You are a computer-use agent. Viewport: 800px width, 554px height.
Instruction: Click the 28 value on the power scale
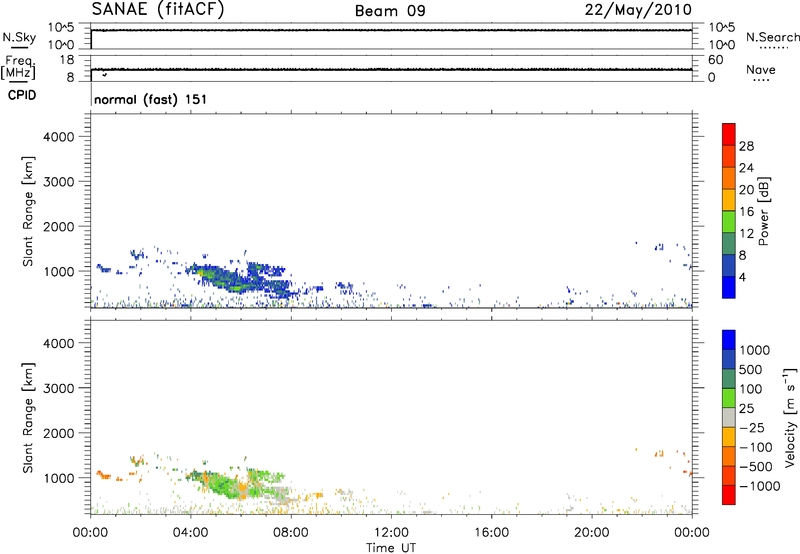coord(746,146)
